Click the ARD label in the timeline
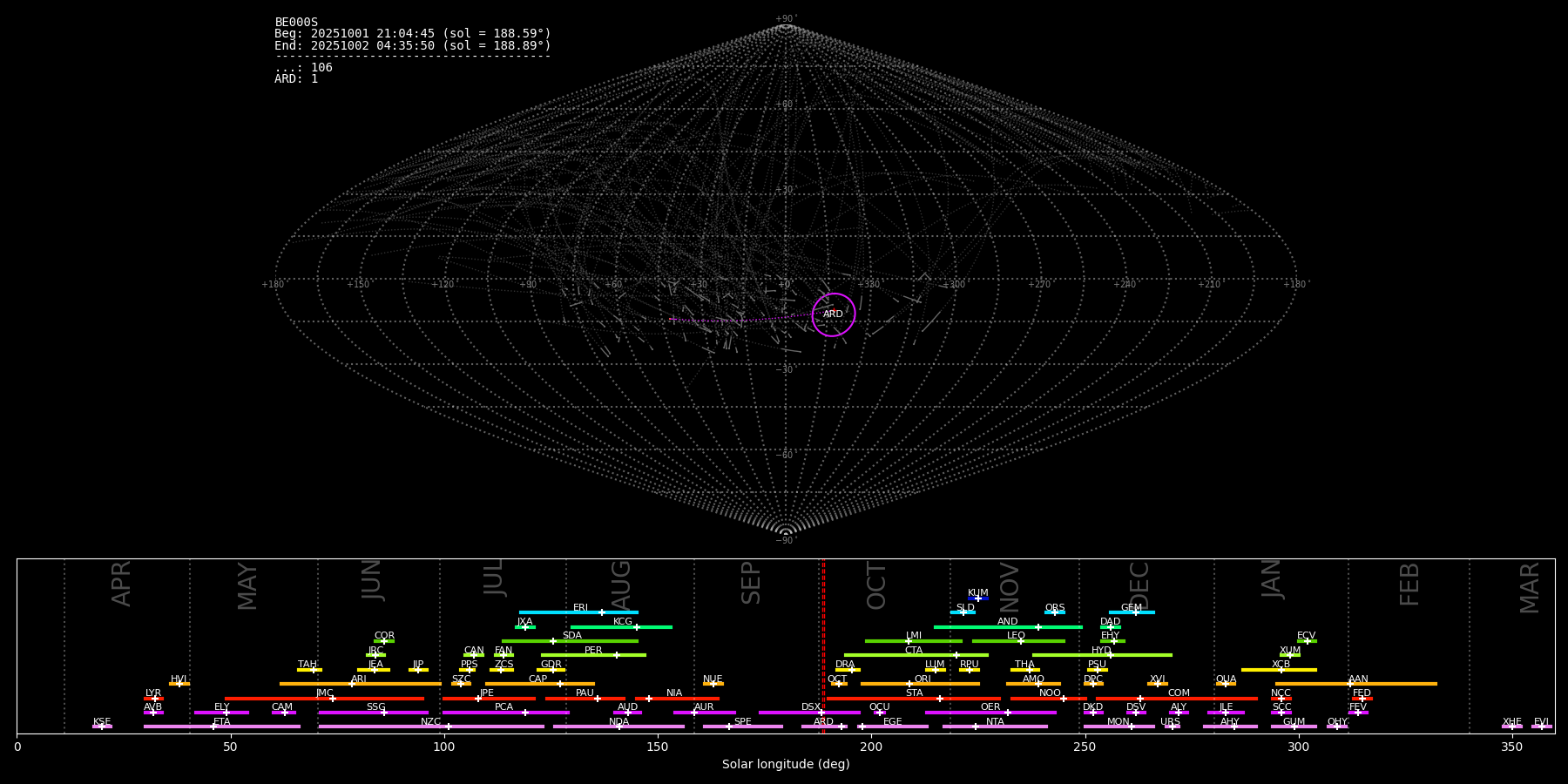Screen dimensions: 1568x784 (x=823, y=722)
